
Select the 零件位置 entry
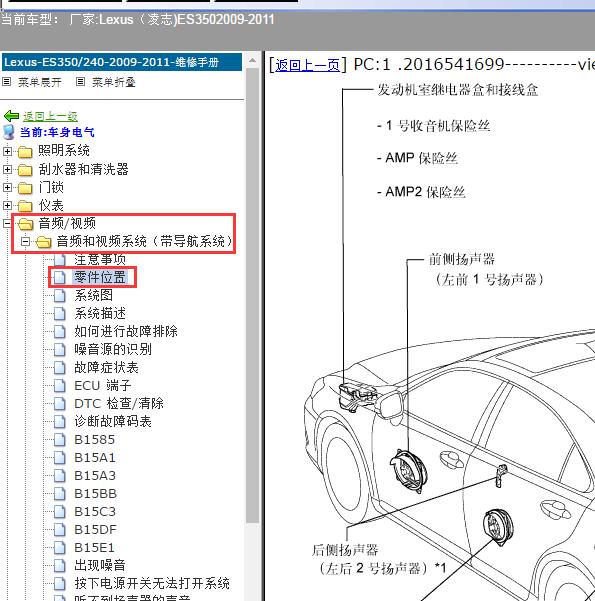pos(100,277)
